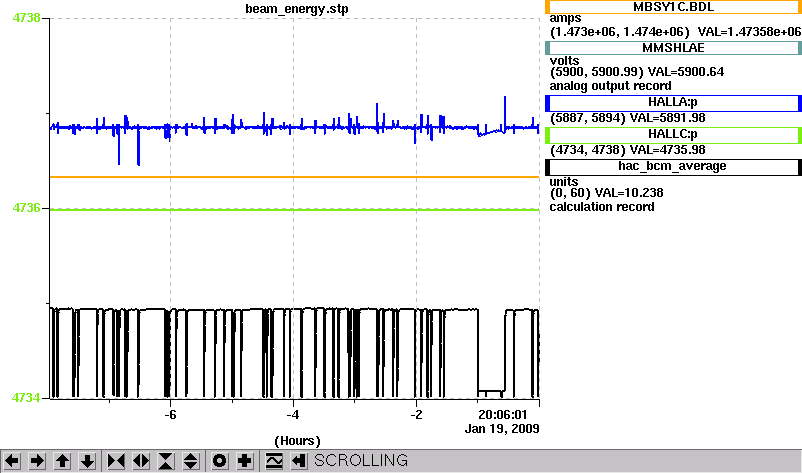Click the VAL=5900.64 reading

686,72
